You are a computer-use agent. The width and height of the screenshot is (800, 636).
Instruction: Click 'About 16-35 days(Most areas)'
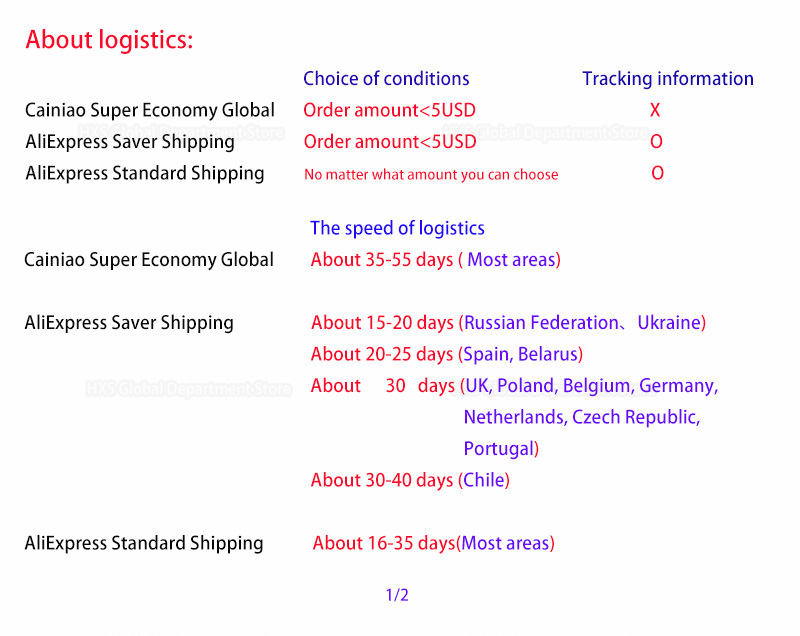[434, 543]
